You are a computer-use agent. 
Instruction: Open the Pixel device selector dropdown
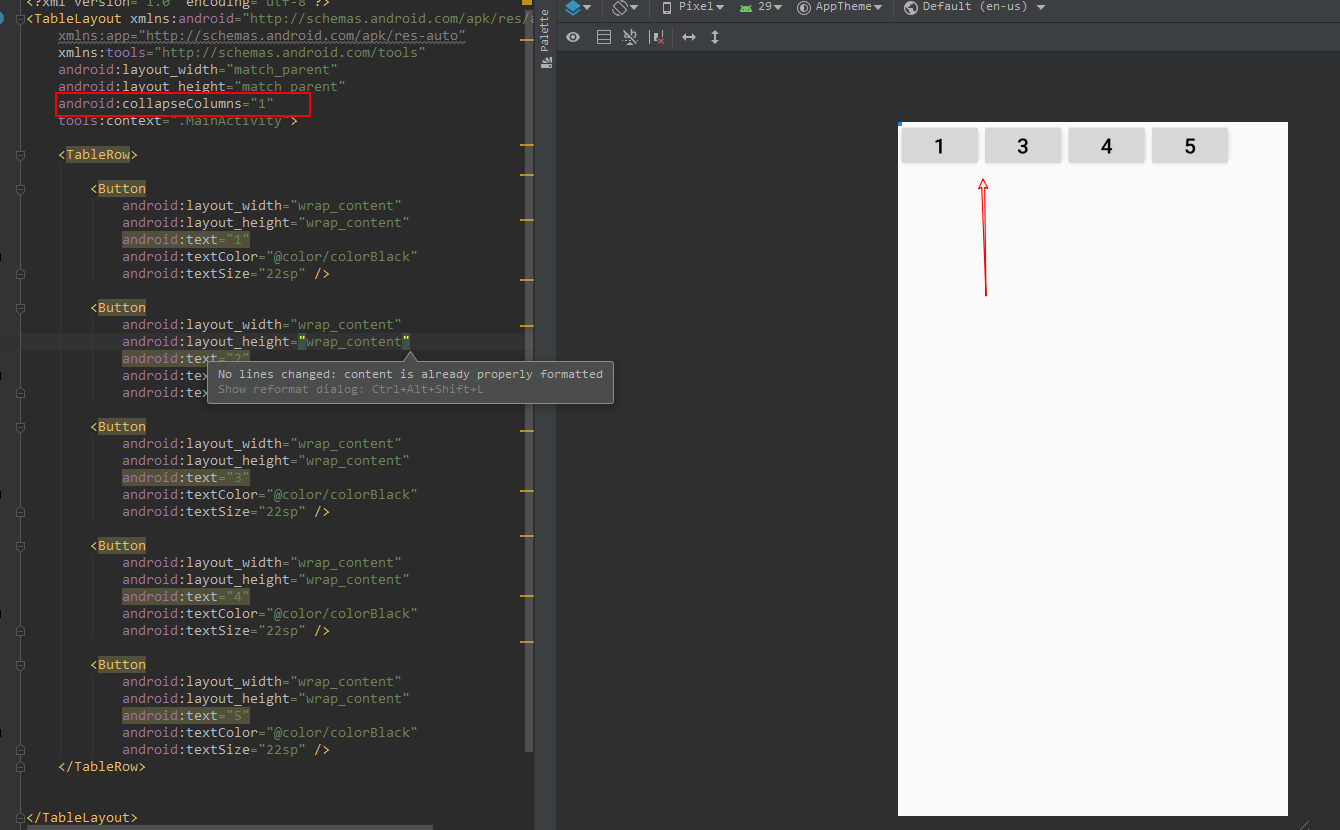pyautogui.click(x=693, y=7)
